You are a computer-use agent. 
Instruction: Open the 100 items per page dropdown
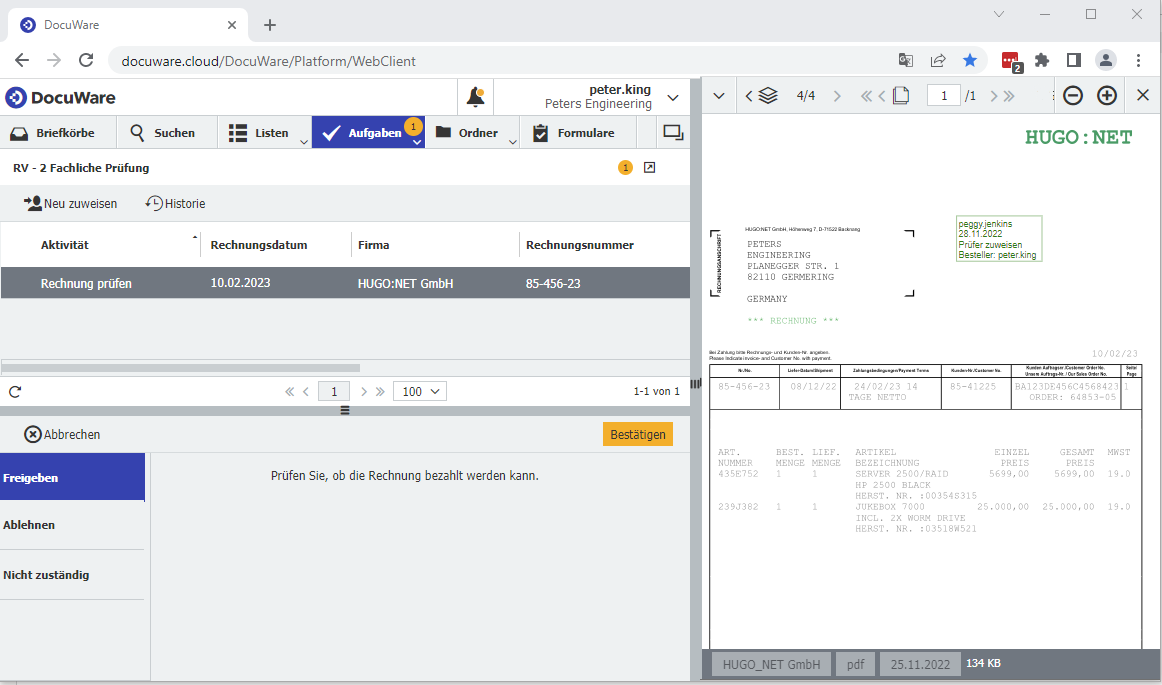(419, 392)
